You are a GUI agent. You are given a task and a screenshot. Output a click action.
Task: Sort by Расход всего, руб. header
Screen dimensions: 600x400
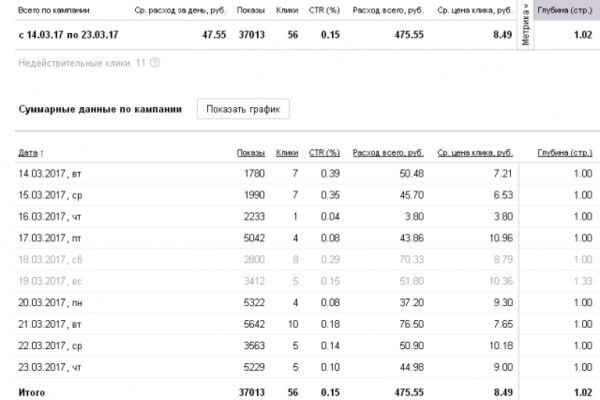(388, 153)
